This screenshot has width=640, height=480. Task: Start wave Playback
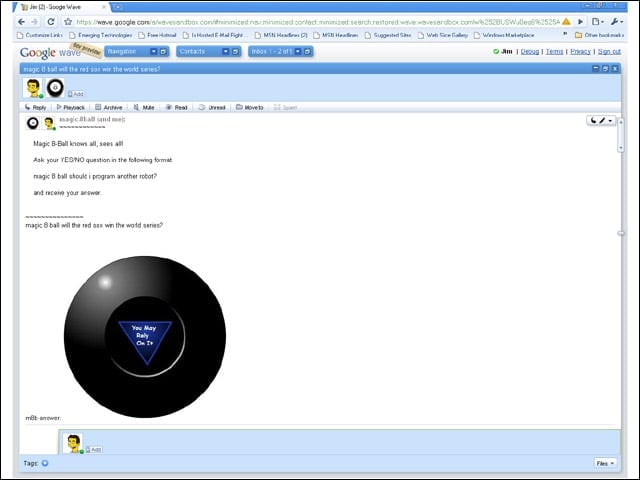tap(71, 107)
